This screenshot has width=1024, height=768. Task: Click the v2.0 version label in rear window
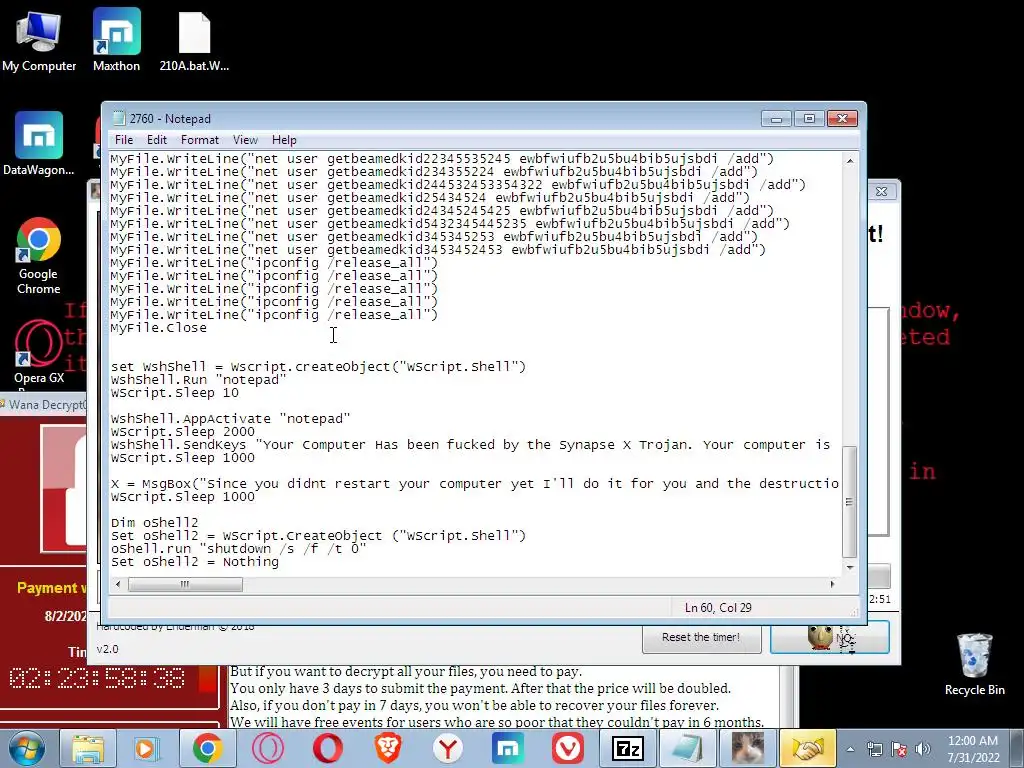tap(108, 649)
